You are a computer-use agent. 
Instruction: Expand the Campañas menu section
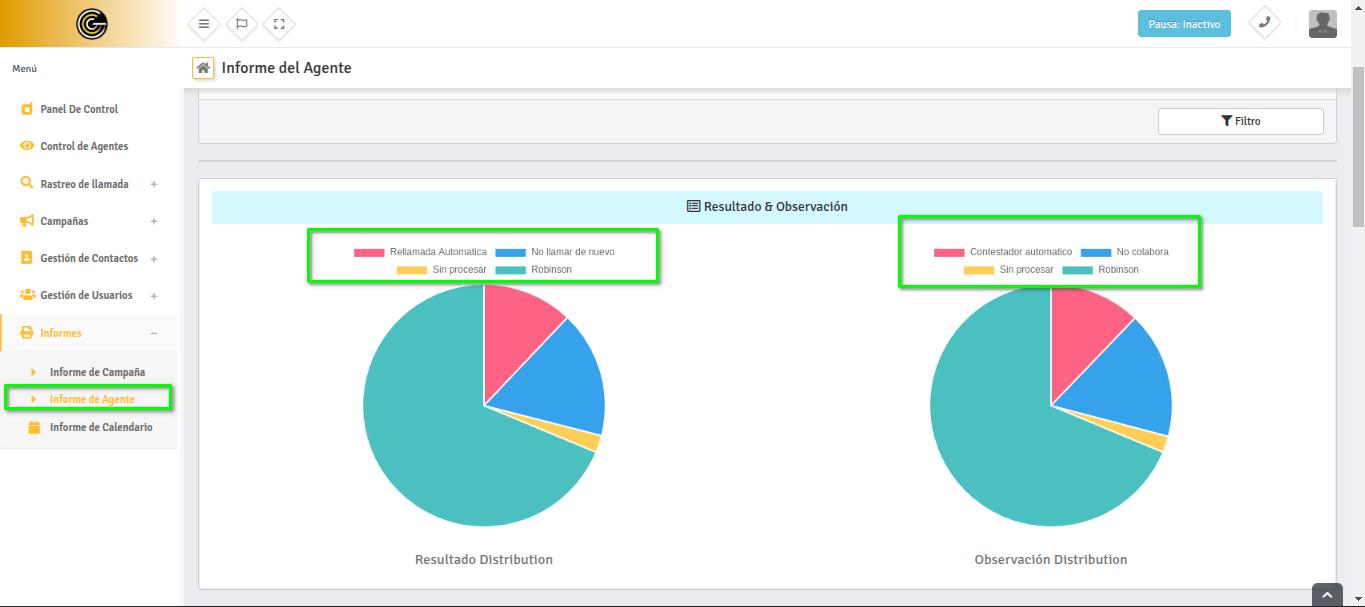pyautogui.click(x=153, y=221)
